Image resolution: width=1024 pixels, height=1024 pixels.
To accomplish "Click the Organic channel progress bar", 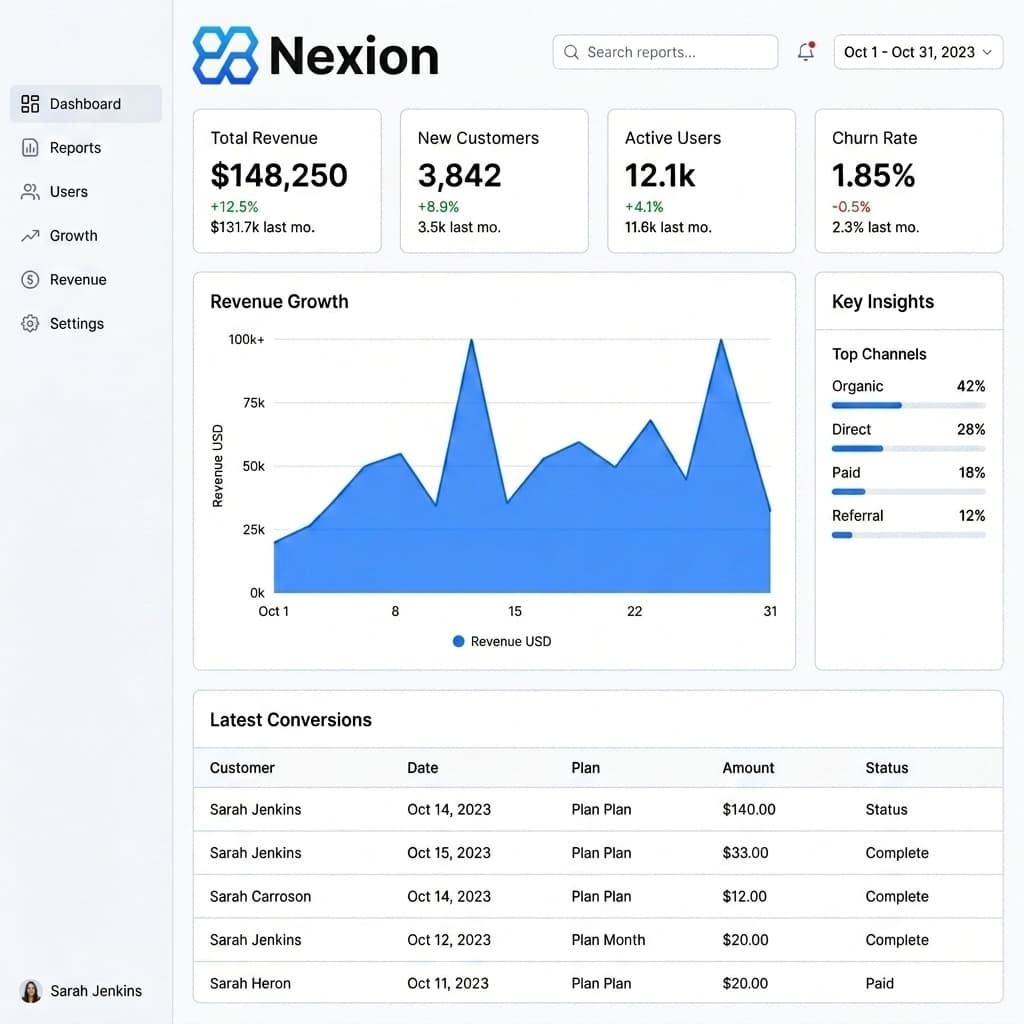I will (x=908, y=406).
